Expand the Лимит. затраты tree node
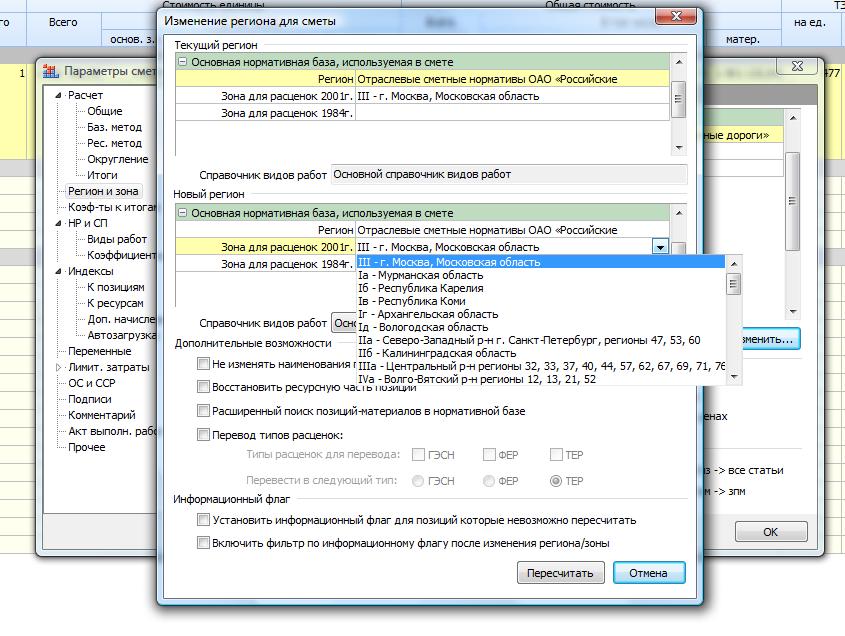 58,367
